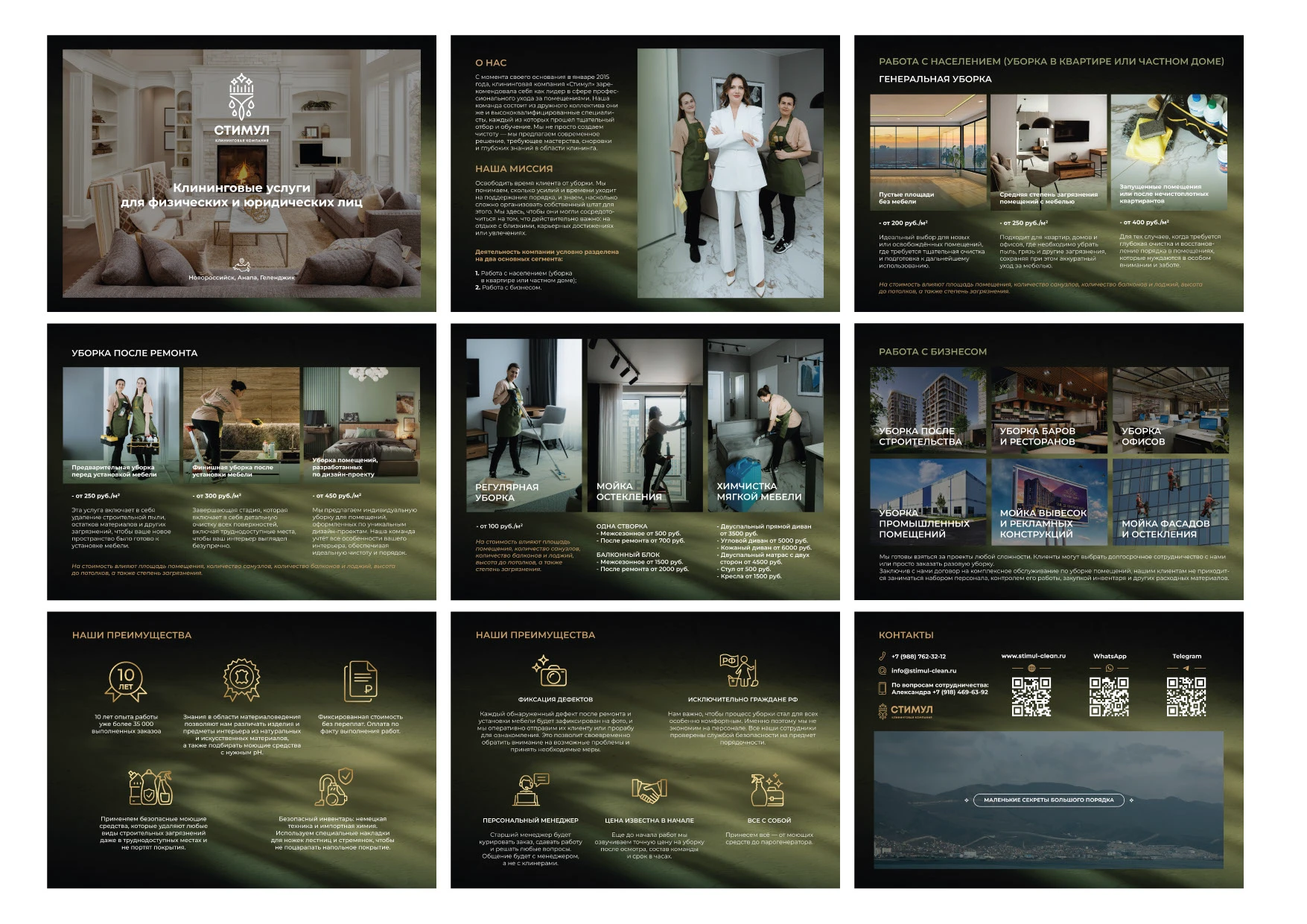Screen dimensions: 1307x924
Task: Select the cleaning bottles icon
Action: [x=150, y=787]
